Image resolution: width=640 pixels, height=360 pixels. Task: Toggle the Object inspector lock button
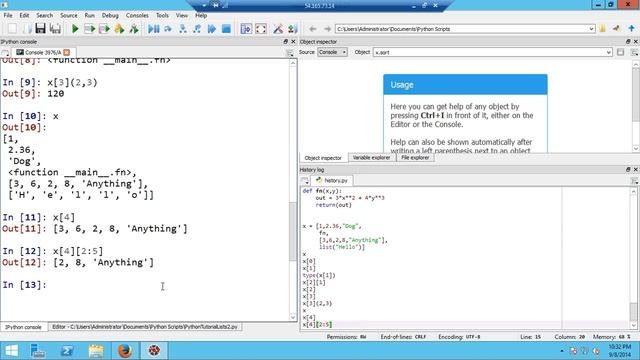coord(620,52)
